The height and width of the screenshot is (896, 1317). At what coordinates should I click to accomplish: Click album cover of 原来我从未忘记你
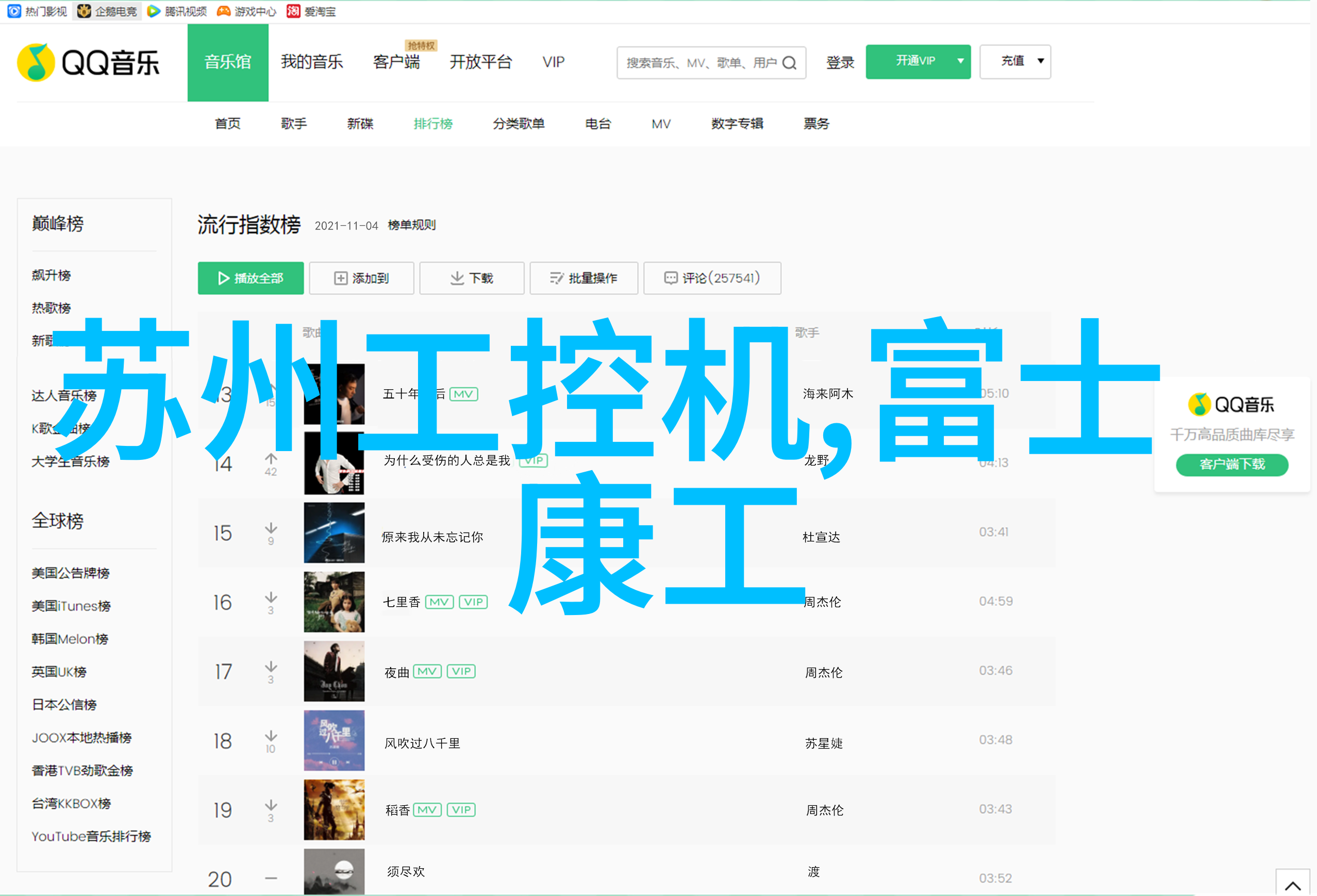pos(334,532)
